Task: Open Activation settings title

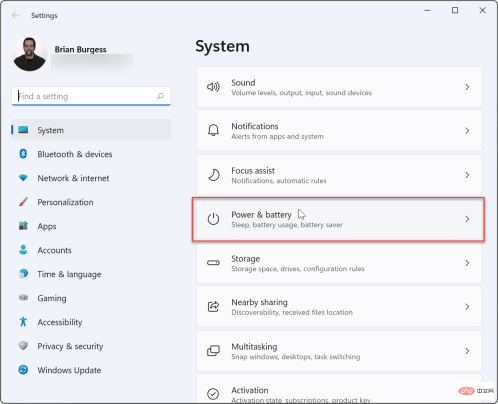Action: 250,390
